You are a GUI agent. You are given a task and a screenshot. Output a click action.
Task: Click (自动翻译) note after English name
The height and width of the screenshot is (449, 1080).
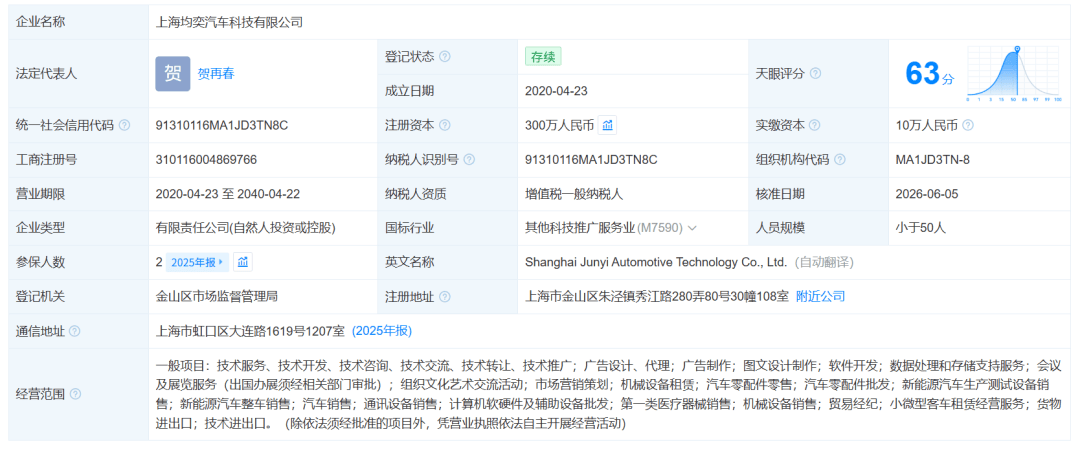(824, 262)
